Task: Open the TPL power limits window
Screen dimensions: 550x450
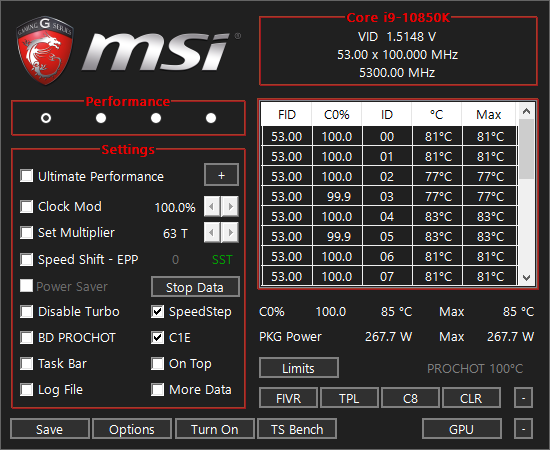Action: pyautogui.click(x=349, y=398)
